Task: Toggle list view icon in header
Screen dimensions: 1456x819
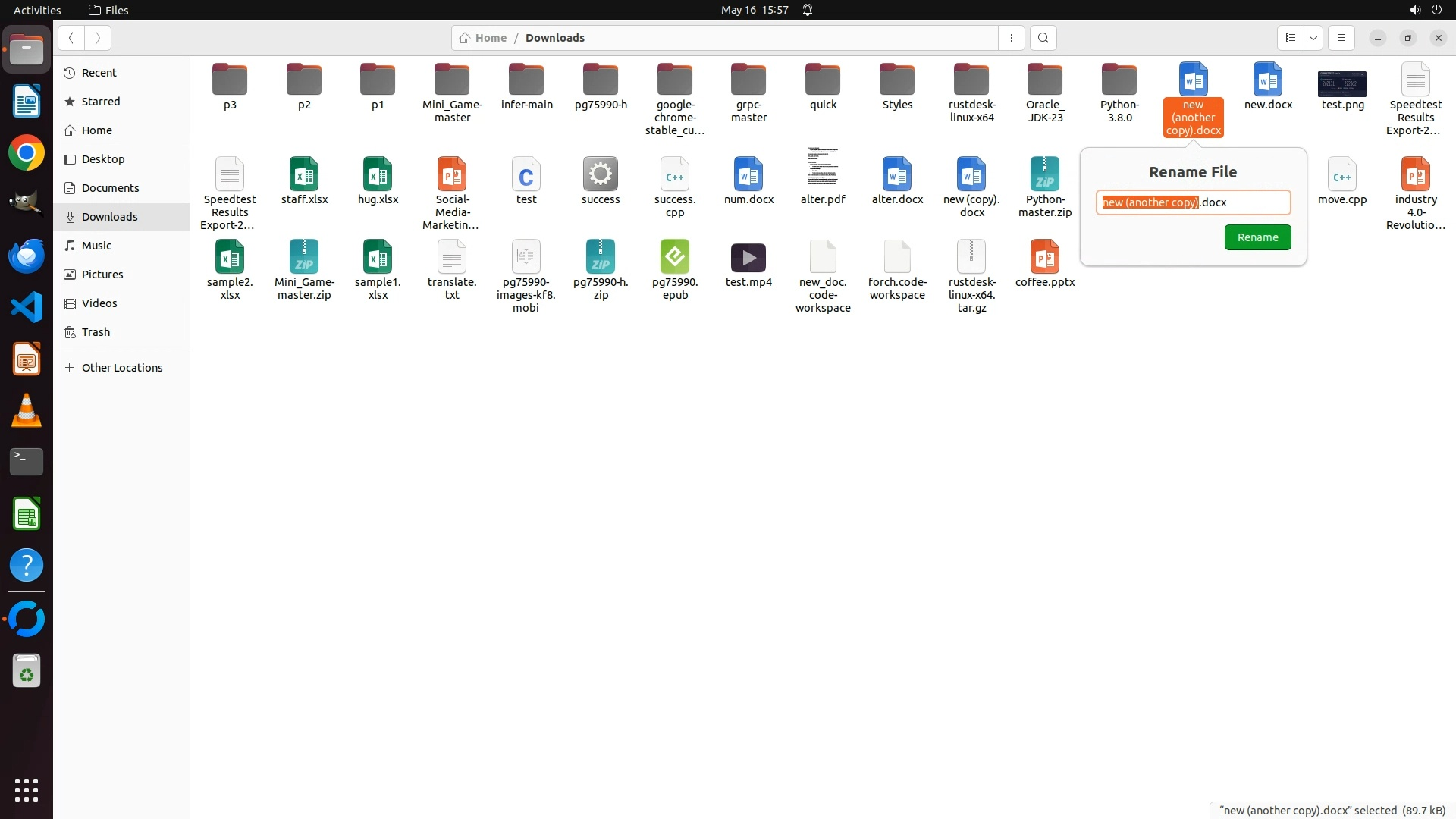Action: pyautogui.click(x=1290, y=38)
